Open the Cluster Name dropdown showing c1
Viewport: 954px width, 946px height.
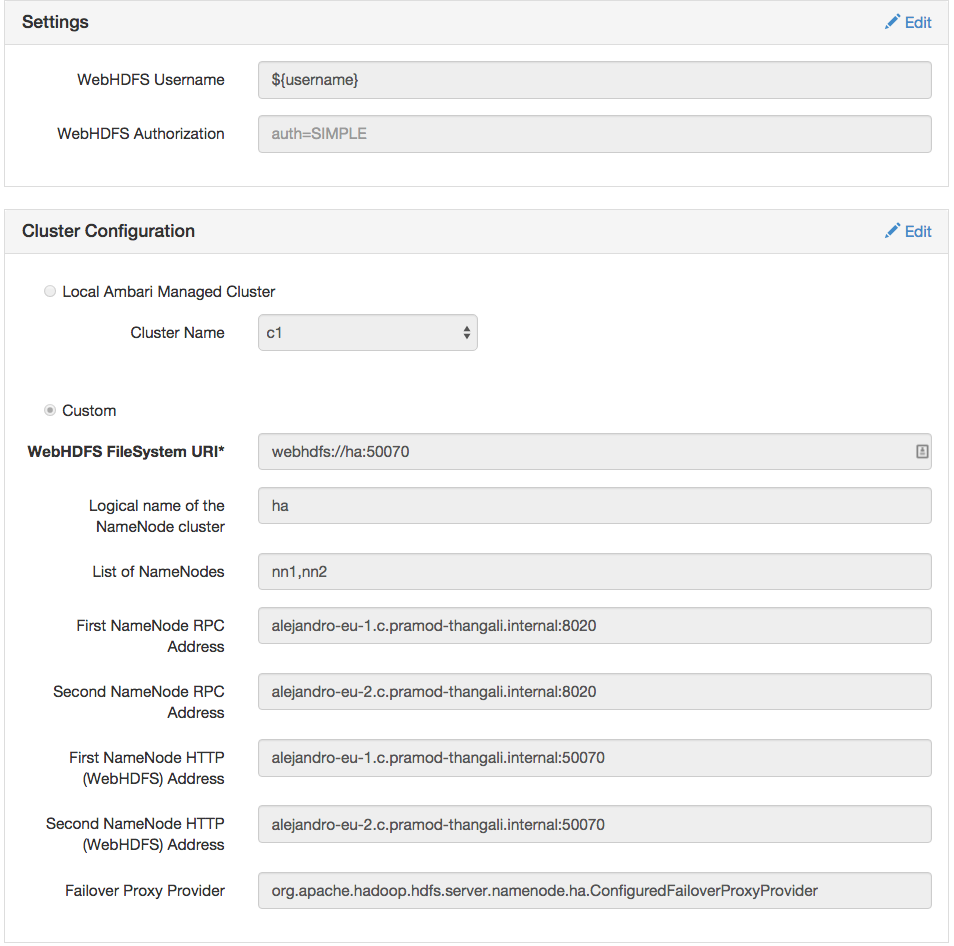367,332
